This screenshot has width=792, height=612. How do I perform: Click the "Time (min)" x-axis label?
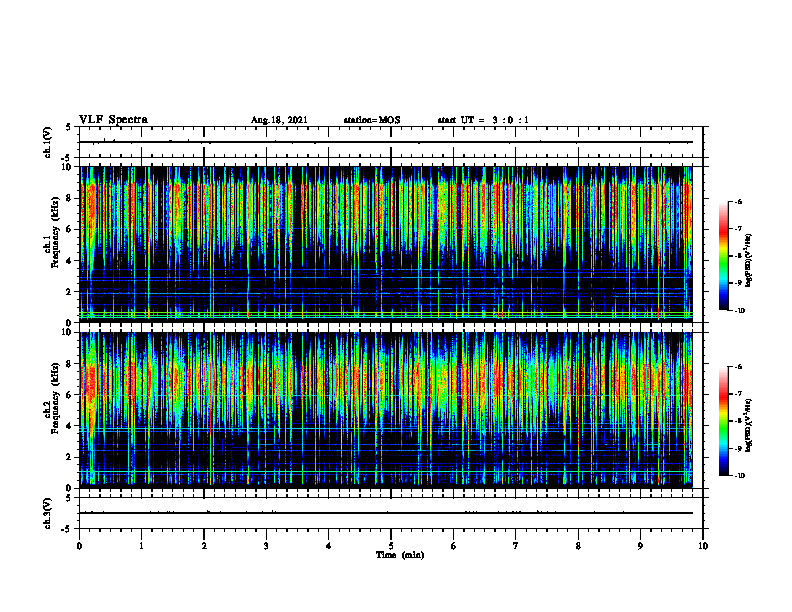tap(400, 555)
